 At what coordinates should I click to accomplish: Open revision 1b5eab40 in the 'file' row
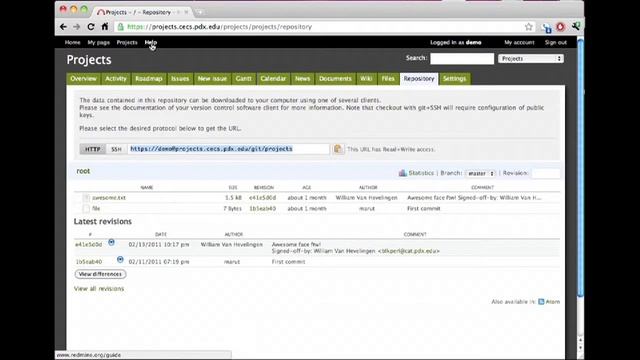pos(262,209)
